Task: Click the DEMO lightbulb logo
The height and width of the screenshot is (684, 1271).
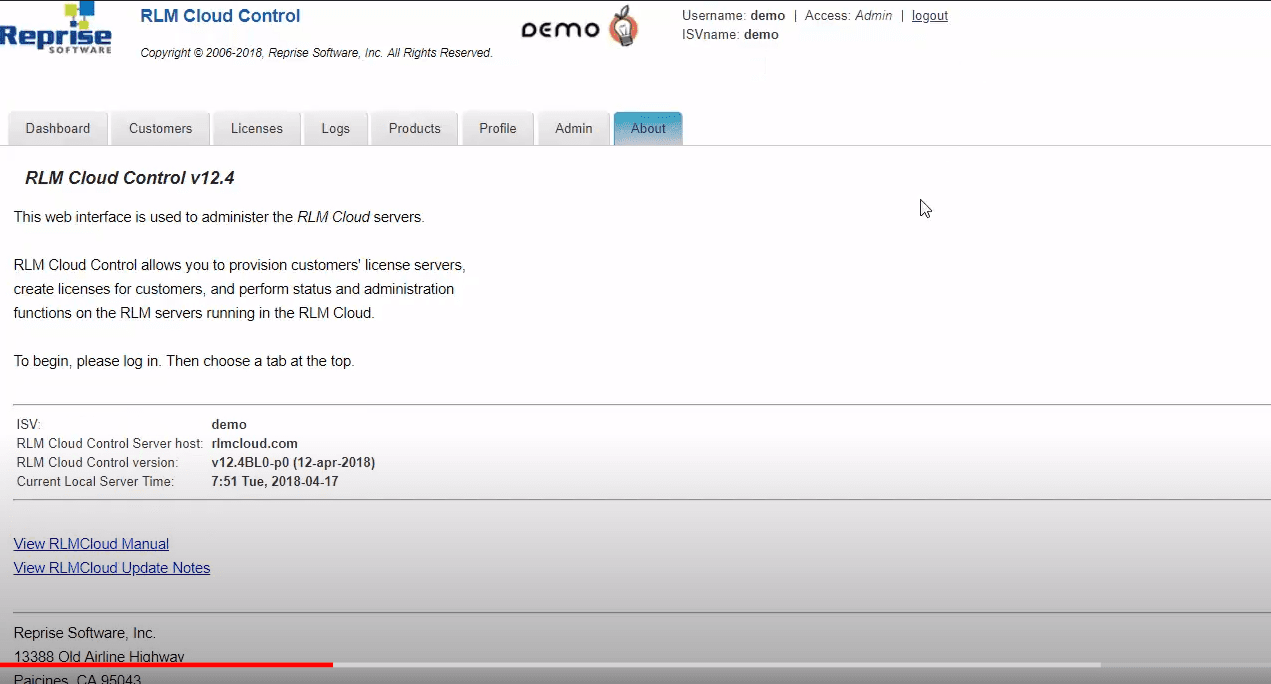Action: (x=580, y=27)
